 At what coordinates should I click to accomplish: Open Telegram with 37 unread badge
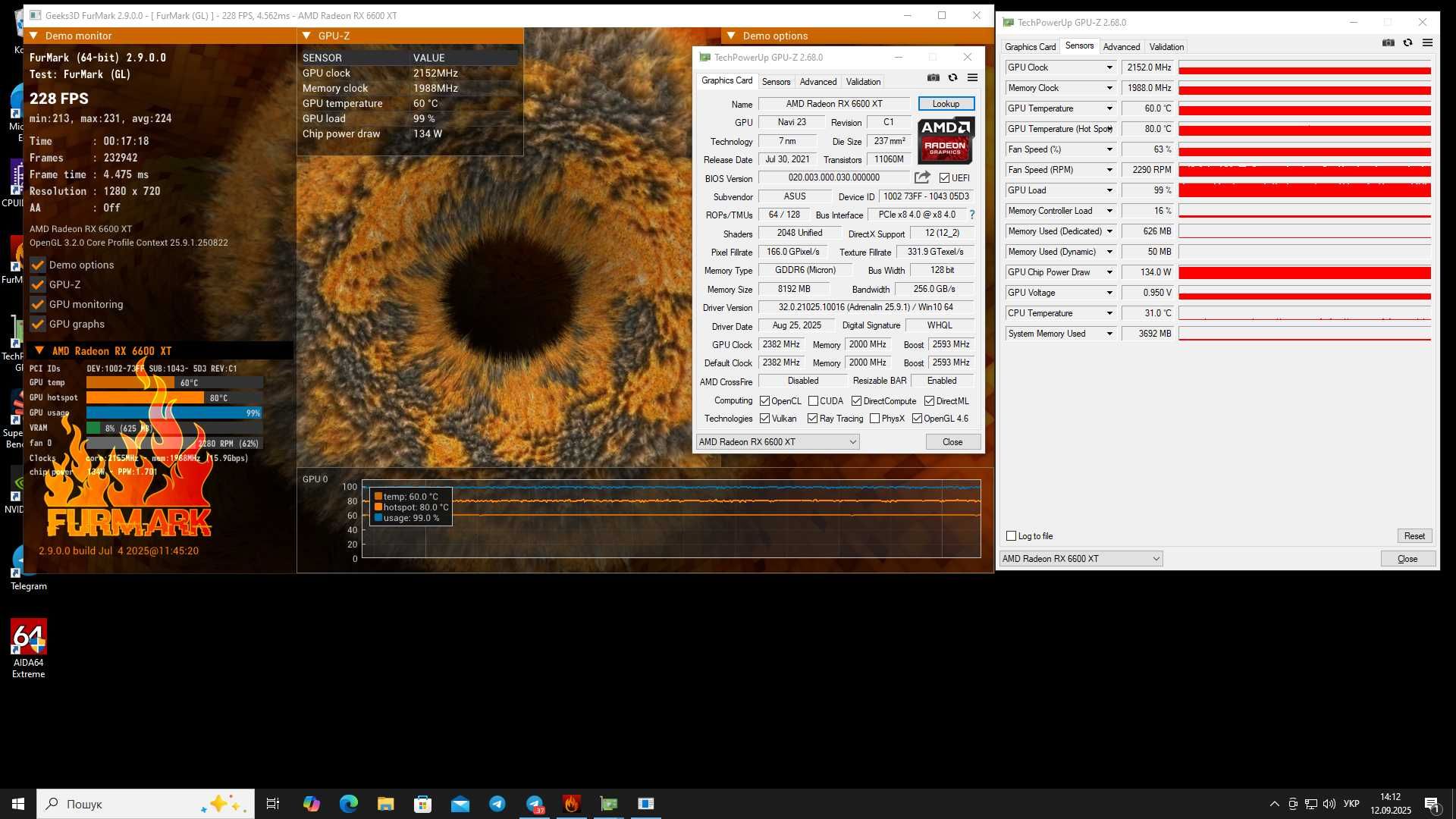pos(535,804)
